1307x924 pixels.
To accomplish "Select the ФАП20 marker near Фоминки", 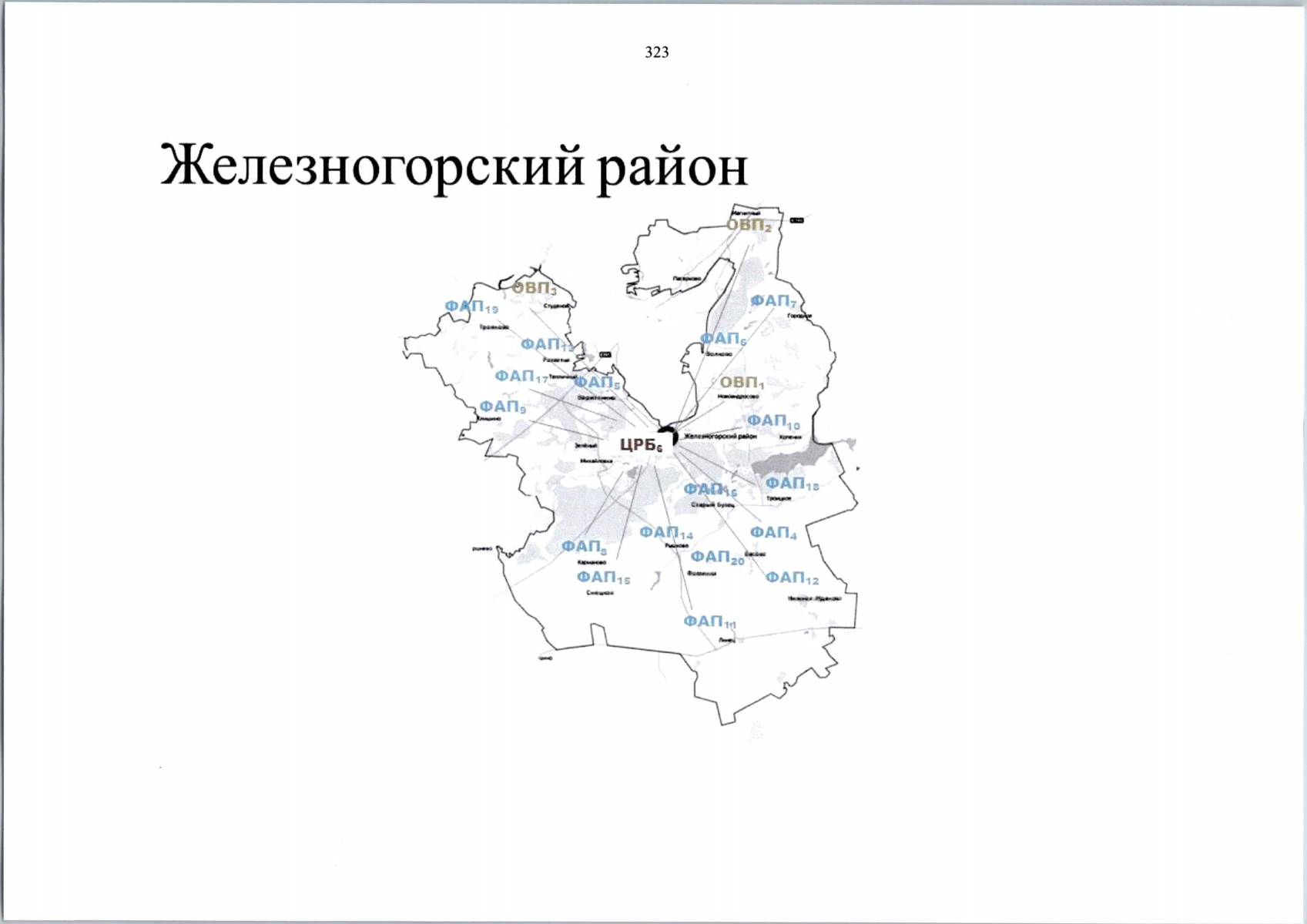I will [x=716, y=557].
